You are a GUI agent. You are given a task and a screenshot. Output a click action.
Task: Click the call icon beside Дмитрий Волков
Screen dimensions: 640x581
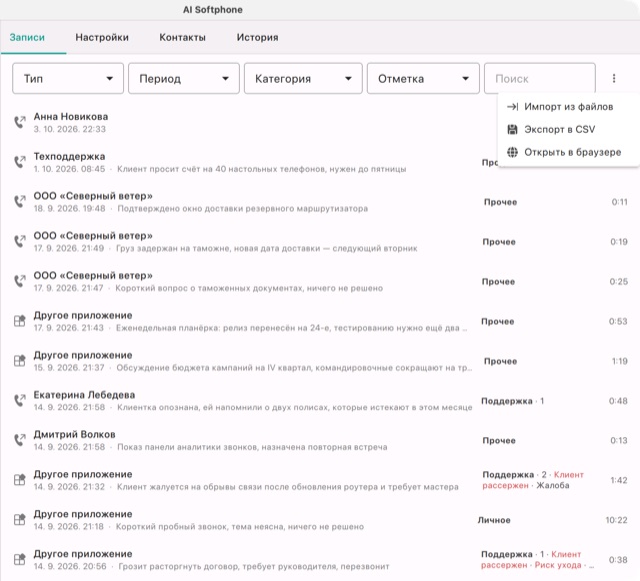coord(20,440)
